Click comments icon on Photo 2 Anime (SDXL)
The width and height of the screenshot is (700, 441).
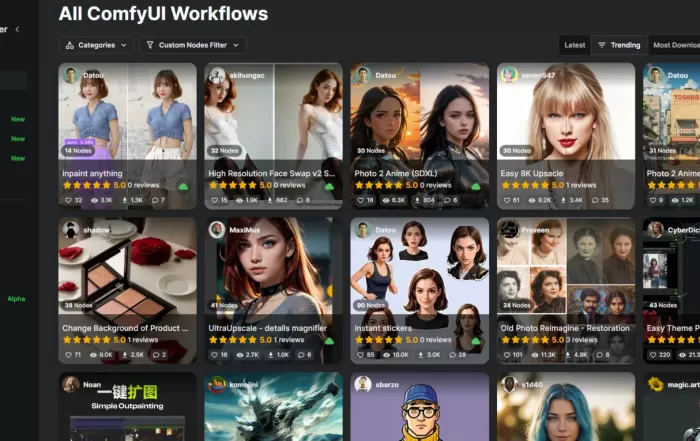click(x=447, y=200)
